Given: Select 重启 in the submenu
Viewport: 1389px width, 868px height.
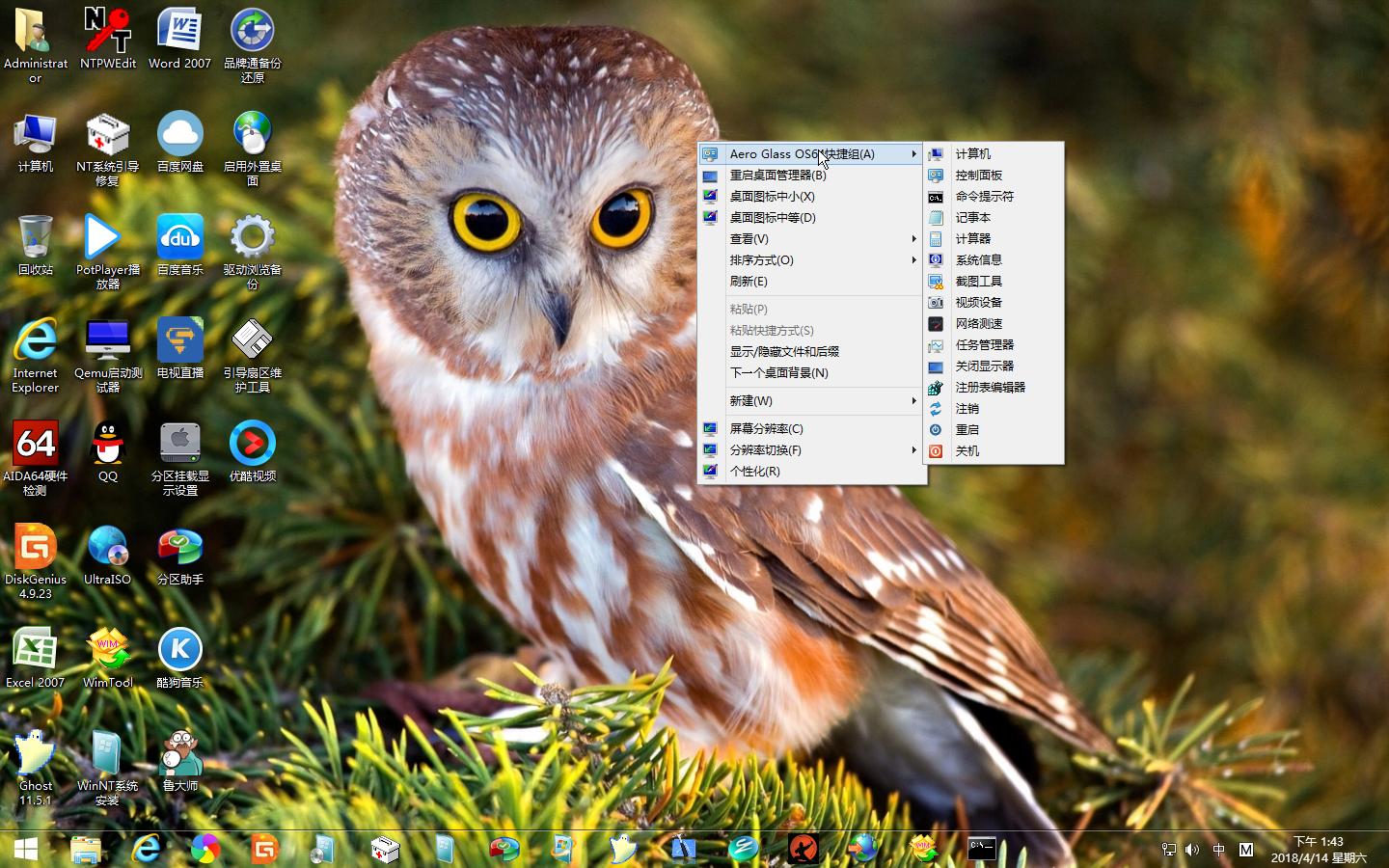Looking at the screenshot, I should (x=994, y=429).
